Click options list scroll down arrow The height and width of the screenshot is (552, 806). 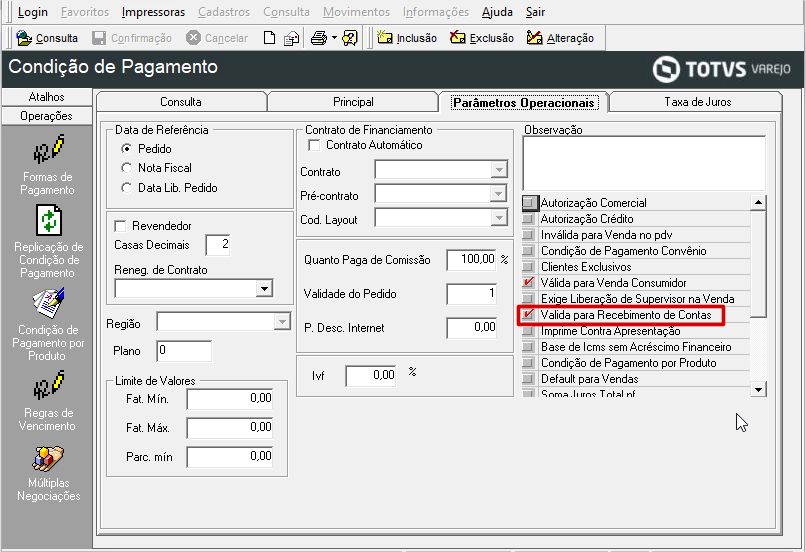(758, 389)
